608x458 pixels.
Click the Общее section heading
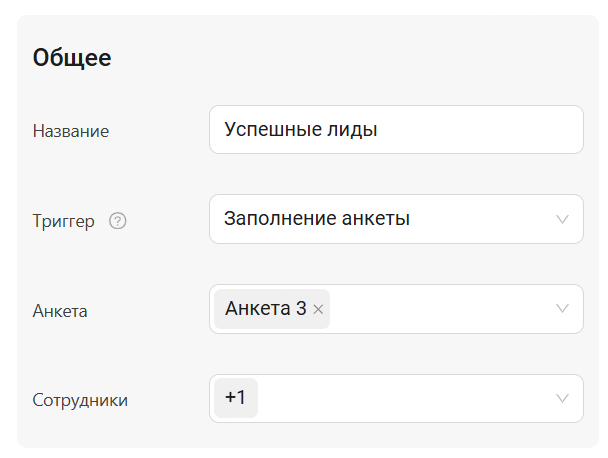click(x=72, y=58)
